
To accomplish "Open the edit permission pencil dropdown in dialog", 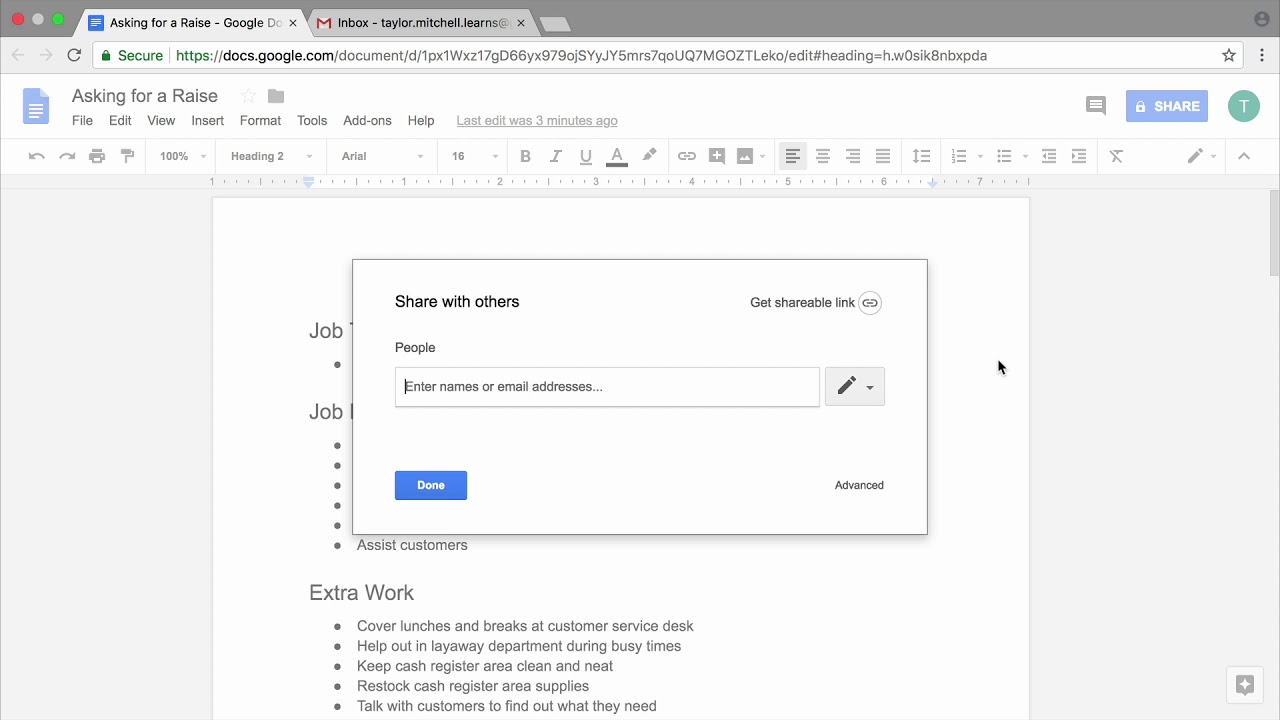I will pyautogui.click(x=855, y=386).
